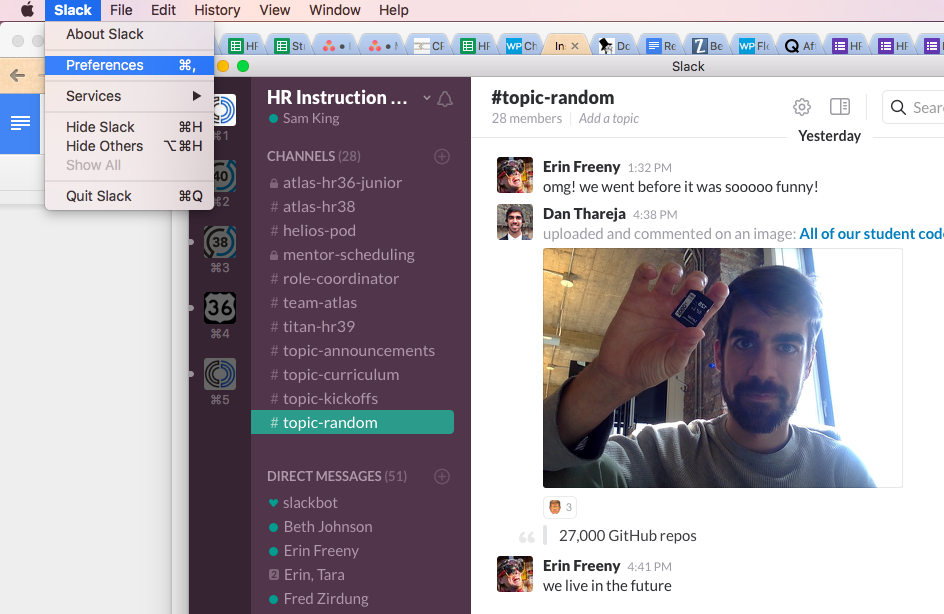Switch to workspace icon labeled ⌘5

click(220, 374)
